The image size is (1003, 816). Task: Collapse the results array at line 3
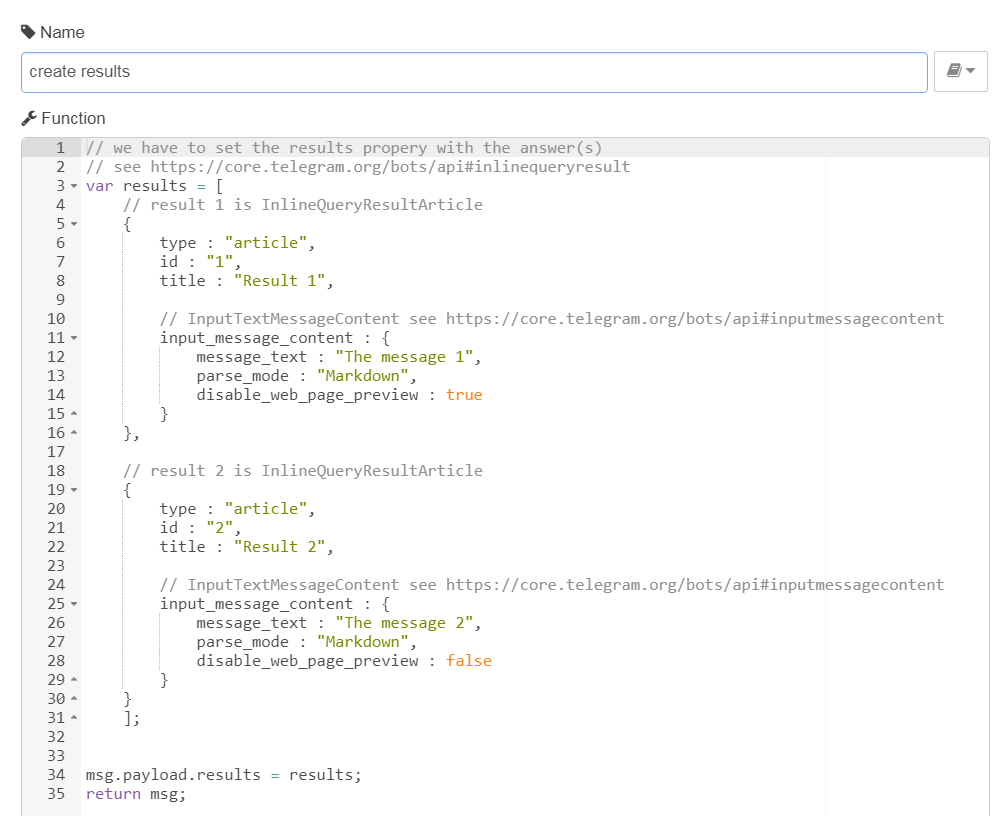pyautogui.click(x=74, y=186)
